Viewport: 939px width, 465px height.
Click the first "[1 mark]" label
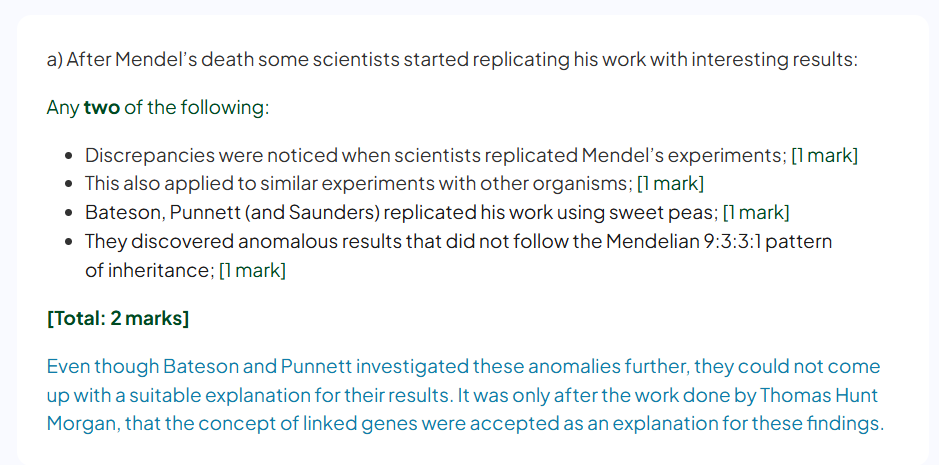point(825,155)
